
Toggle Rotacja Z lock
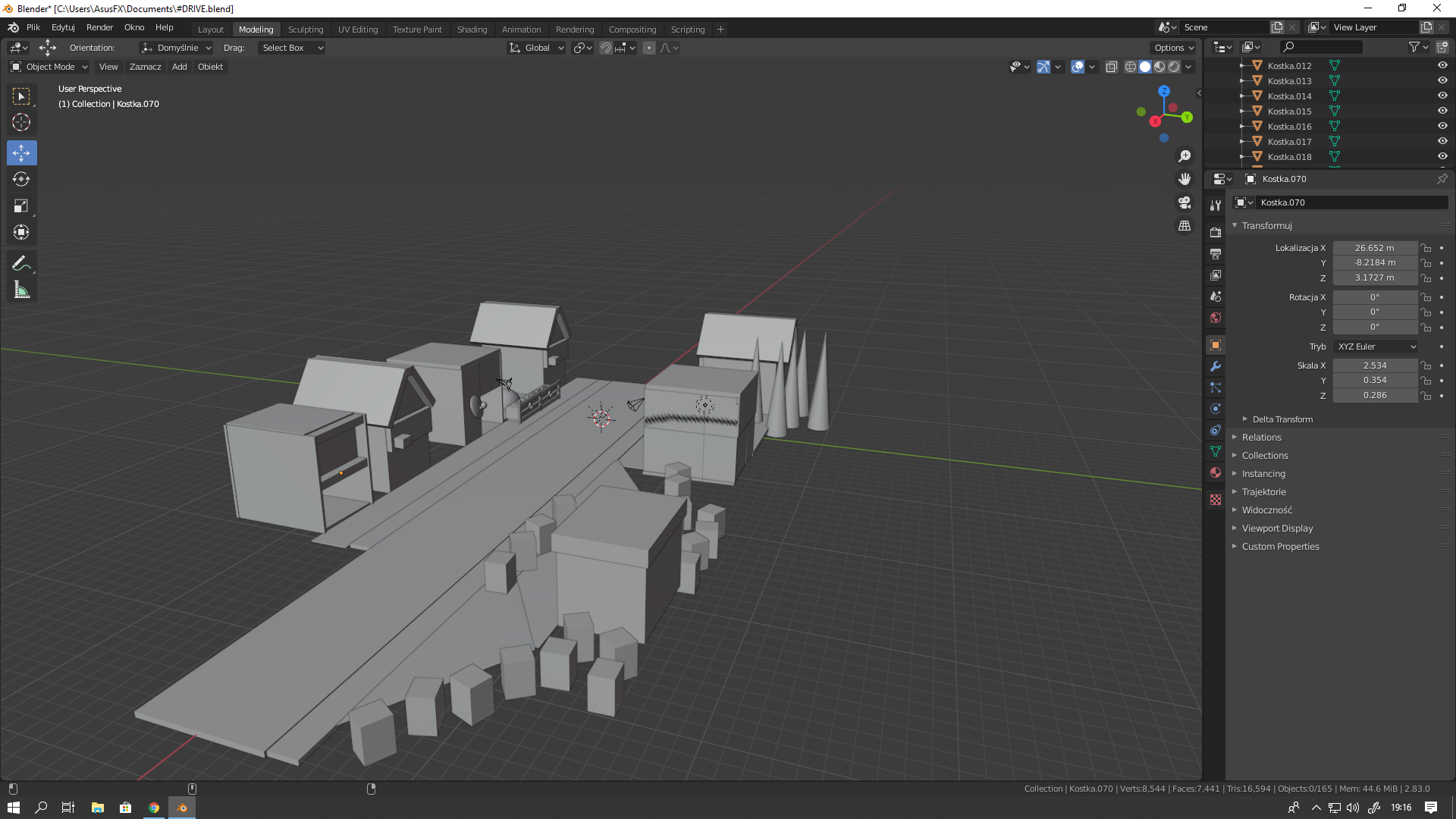pyautogui.click(x=1426, y=328)
